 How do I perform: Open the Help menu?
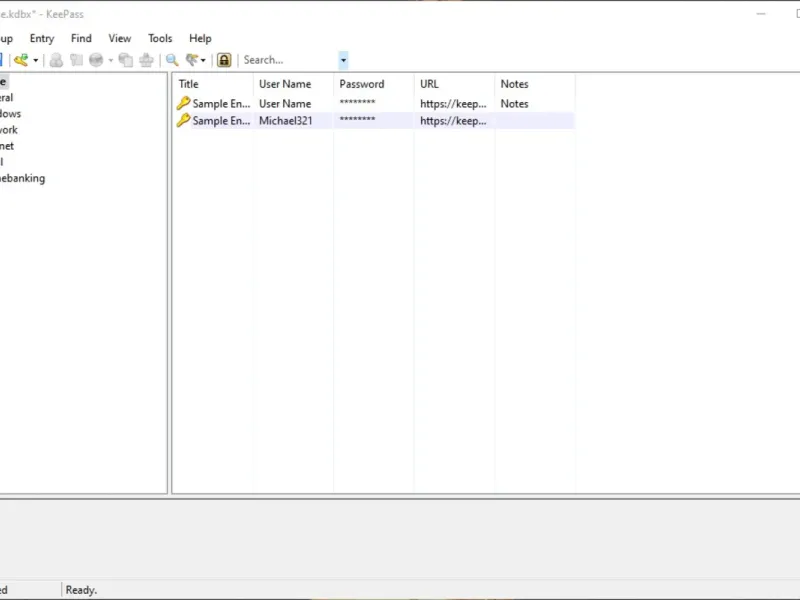coord(200,38)
